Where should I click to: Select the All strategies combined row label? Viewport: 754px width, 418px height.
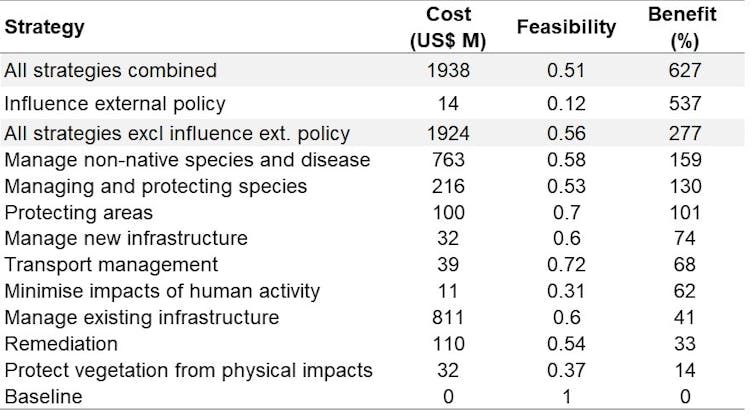pos(110,70)
